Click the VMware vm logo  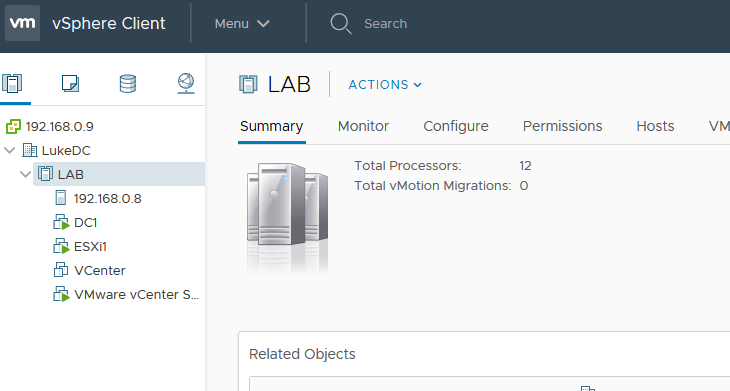tap(22, 23)
